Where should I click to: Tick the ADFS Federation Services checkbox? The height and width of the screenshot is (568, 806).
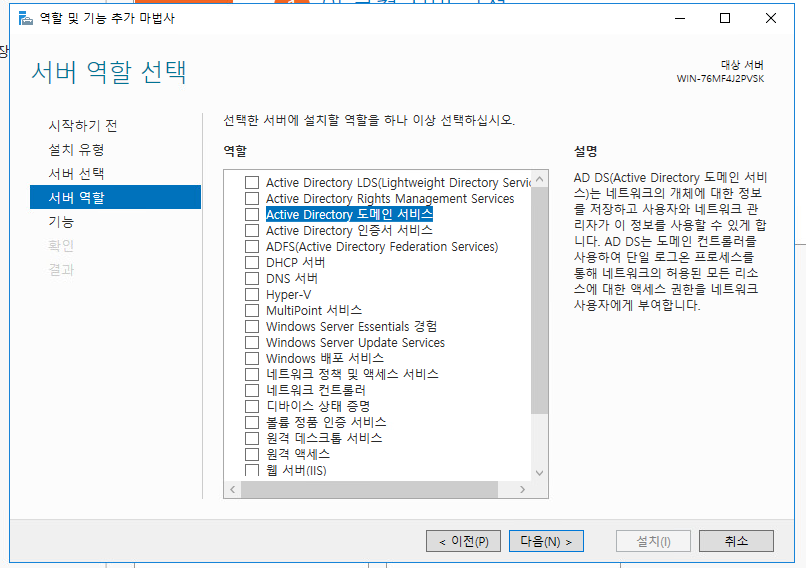tap(252, 247)
